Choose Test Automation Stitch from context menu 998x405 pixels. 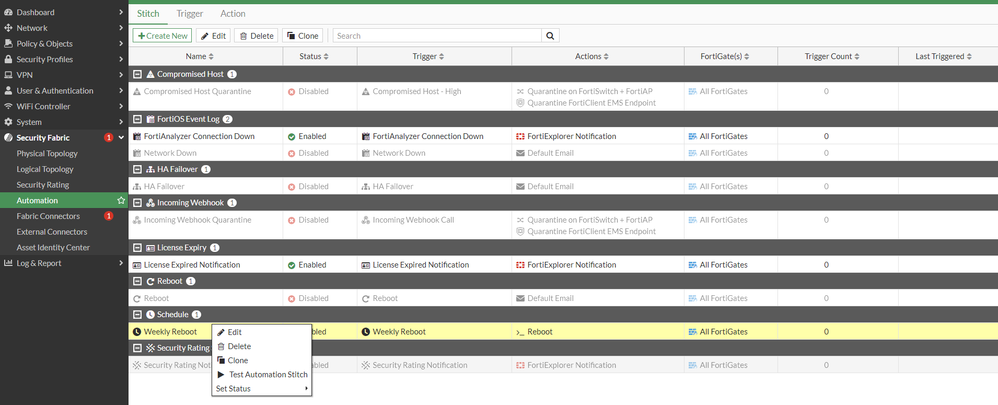pyautogui.click(x=262, y=374)
